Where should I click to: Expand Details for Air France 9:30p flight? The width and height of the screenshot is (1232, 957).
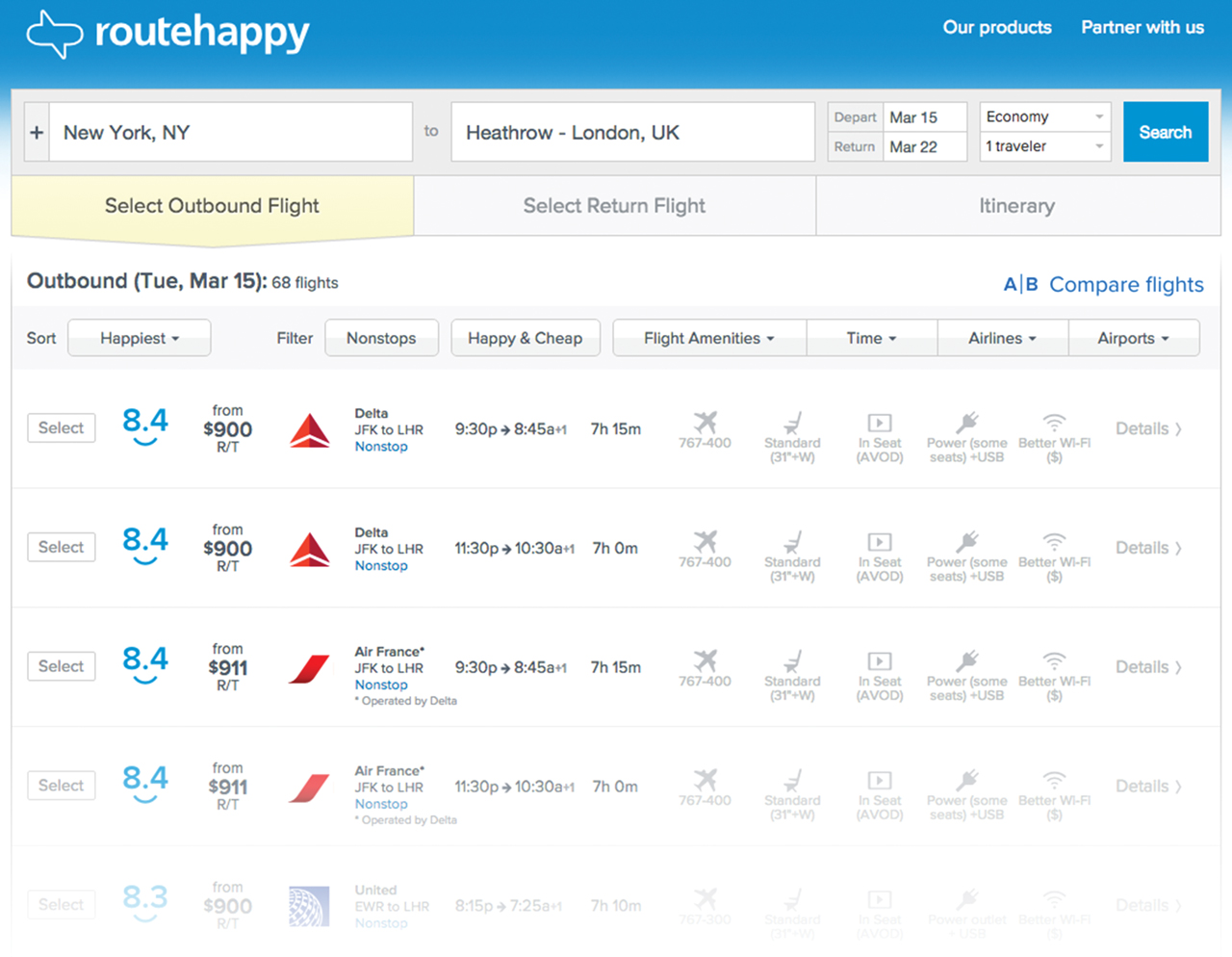coord(1148,667)
